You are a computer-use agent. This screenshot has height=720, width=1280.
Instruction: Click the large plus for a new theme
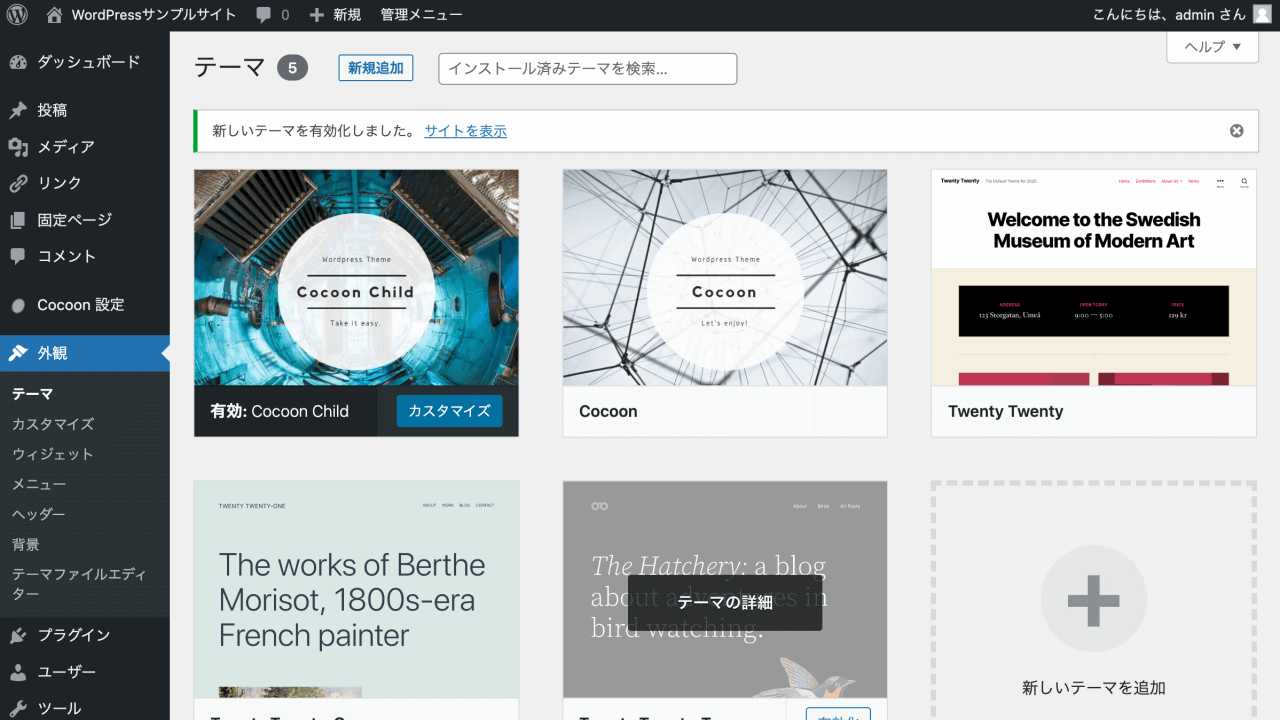[1093, 600]
